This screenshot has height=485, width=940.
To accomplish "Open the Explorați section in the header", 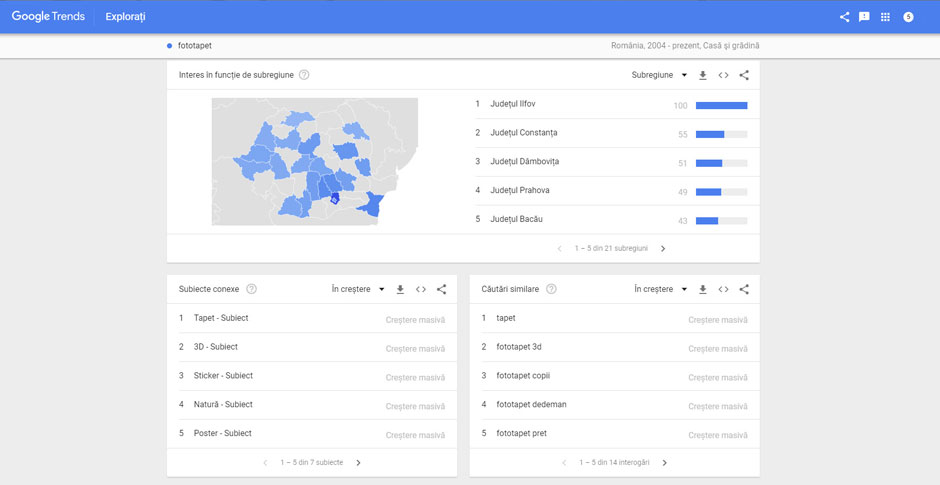I will [125, 17].
